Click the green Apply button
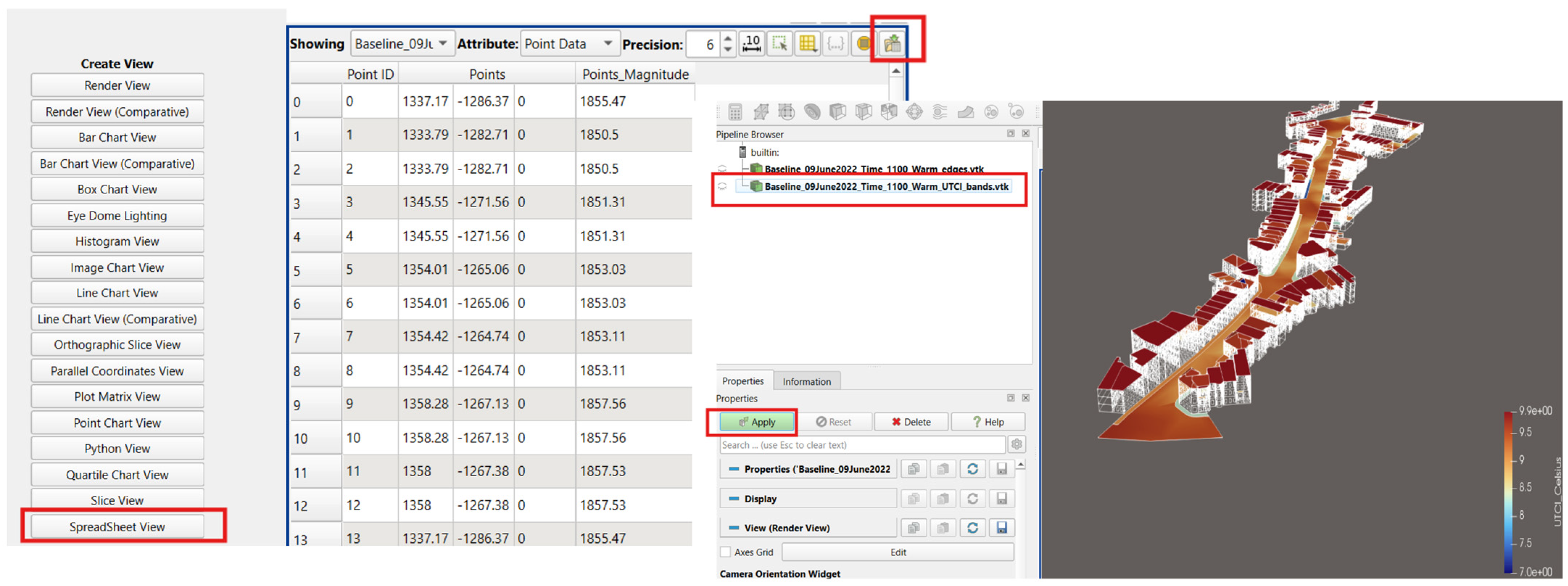The image size is (1568, 586). (757, 422)
